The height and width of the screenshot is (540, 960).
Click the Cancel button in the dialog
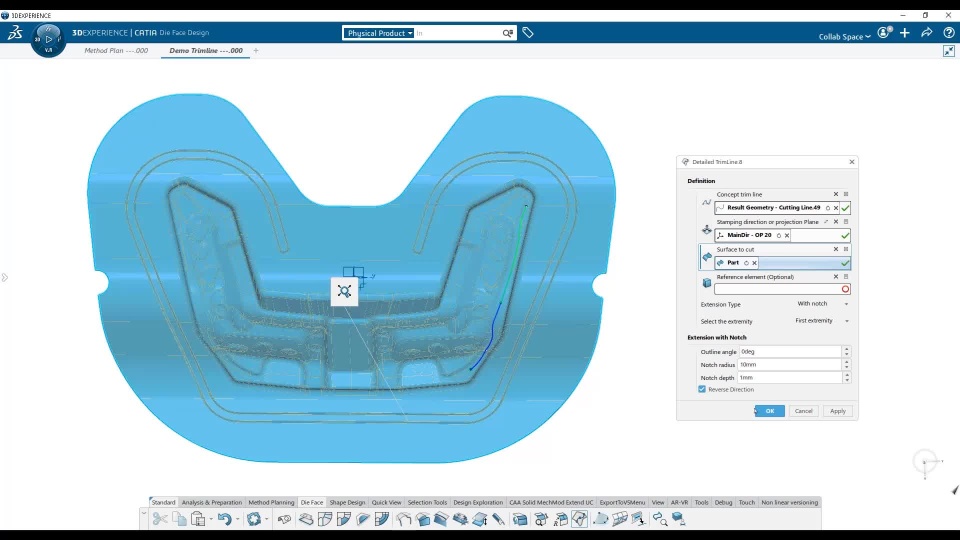coord(803,411)
